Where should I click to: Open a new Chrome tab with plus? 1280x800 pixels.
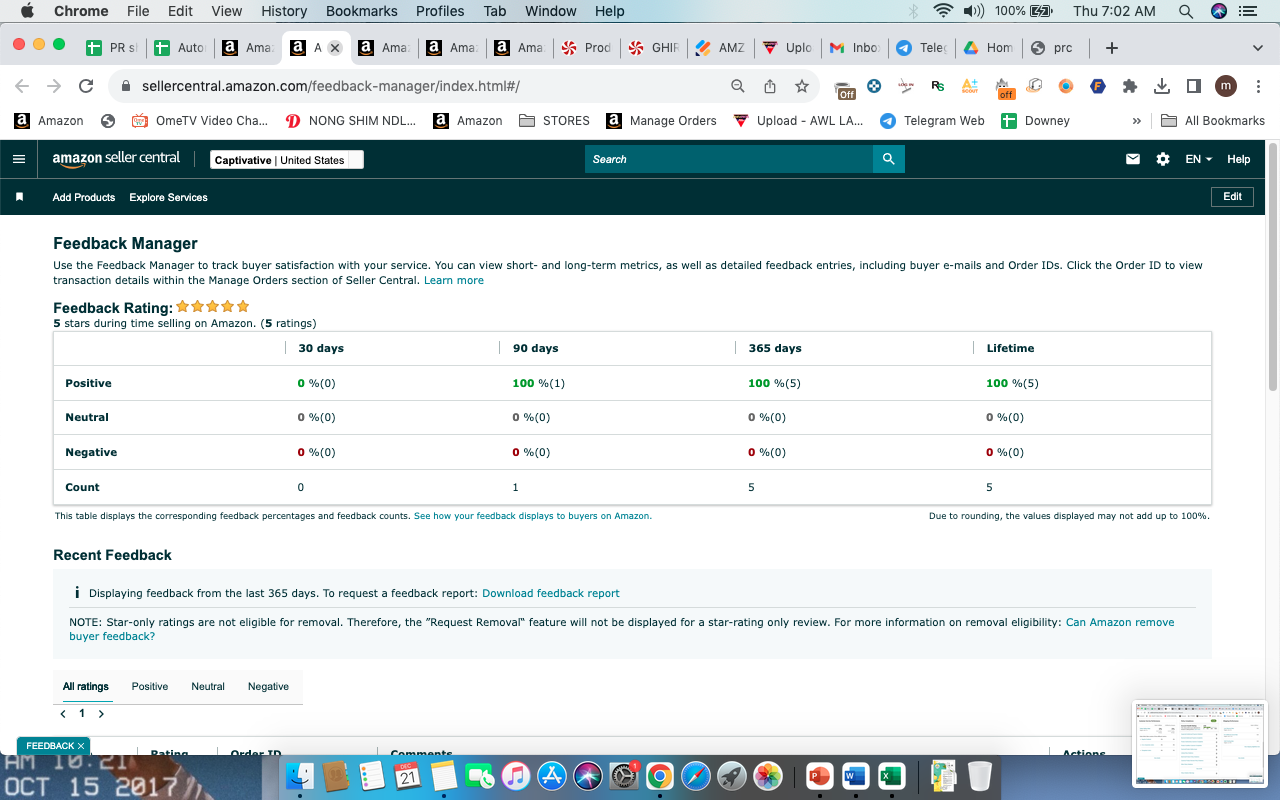coord(1112,48)
